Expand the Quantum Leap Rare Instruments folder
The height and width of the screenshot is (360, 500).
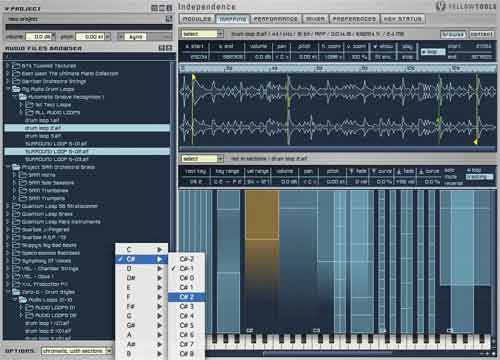tap(7, 222)
